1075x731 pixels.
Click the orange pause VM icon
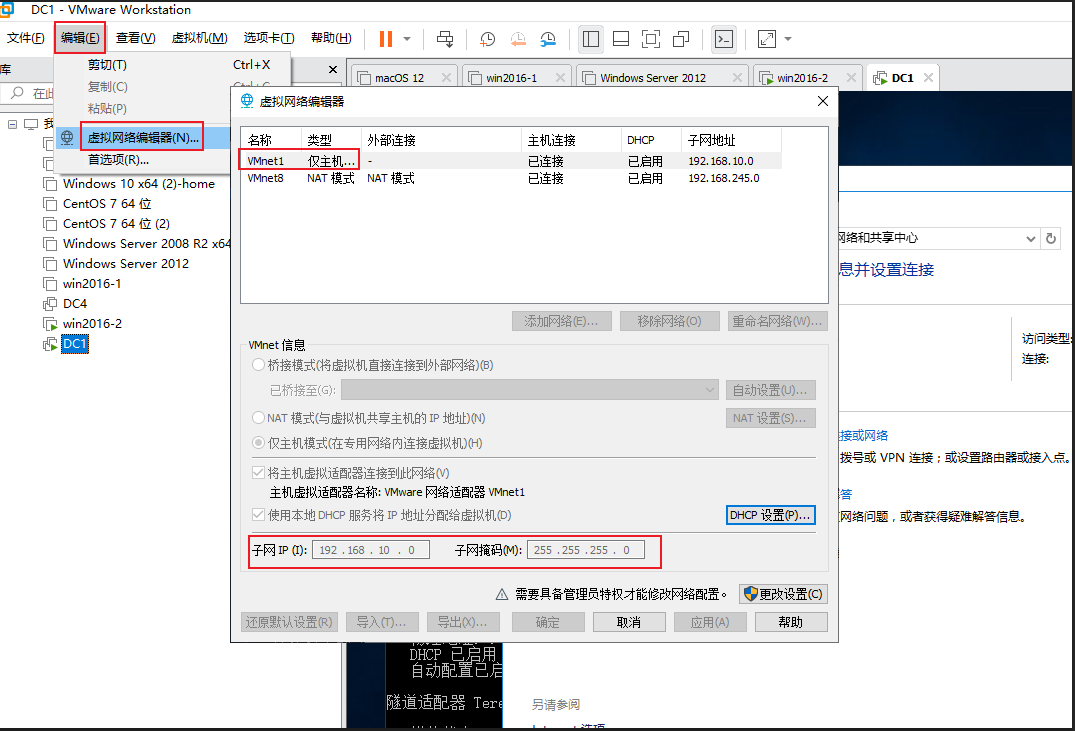[x=386, y=39]
